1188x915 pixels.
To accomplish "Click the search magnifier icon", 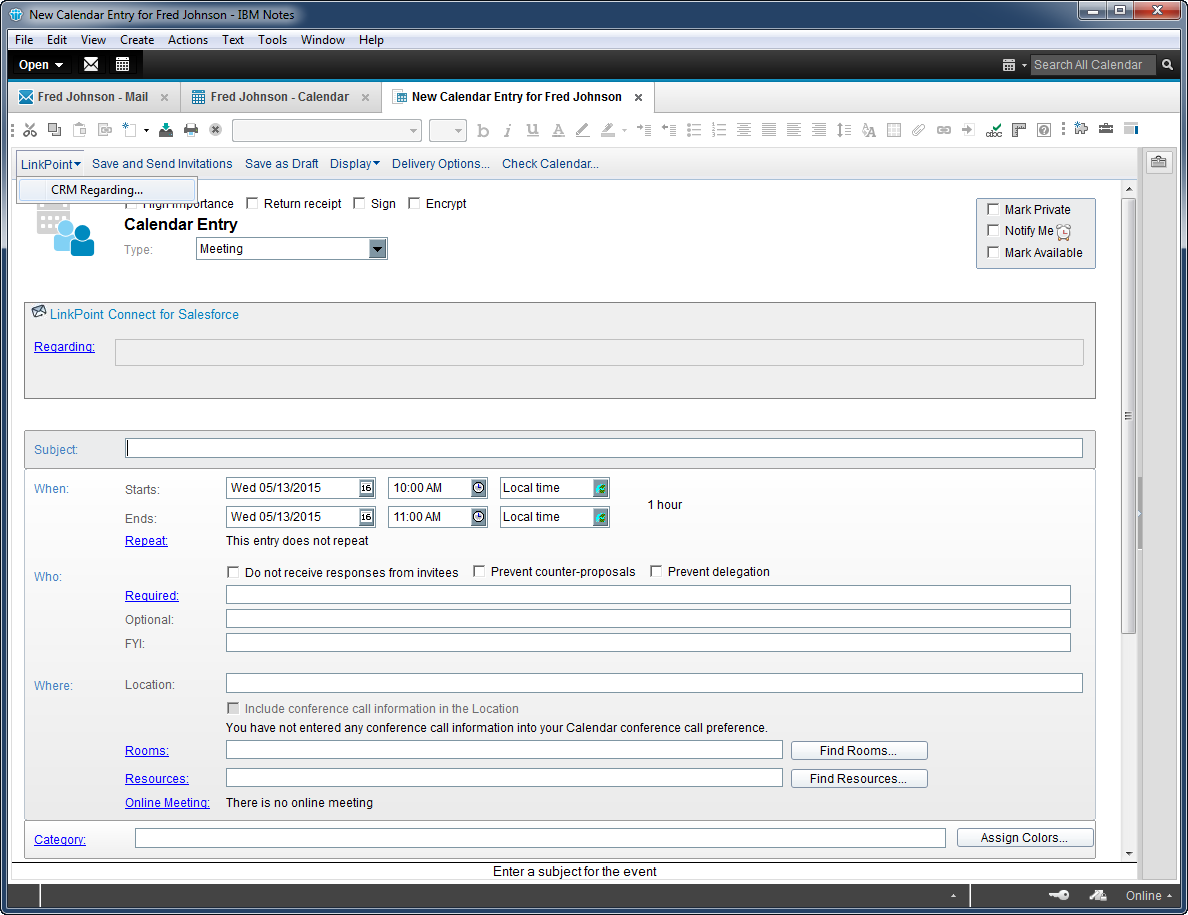I will click(x=1168, y=65).
